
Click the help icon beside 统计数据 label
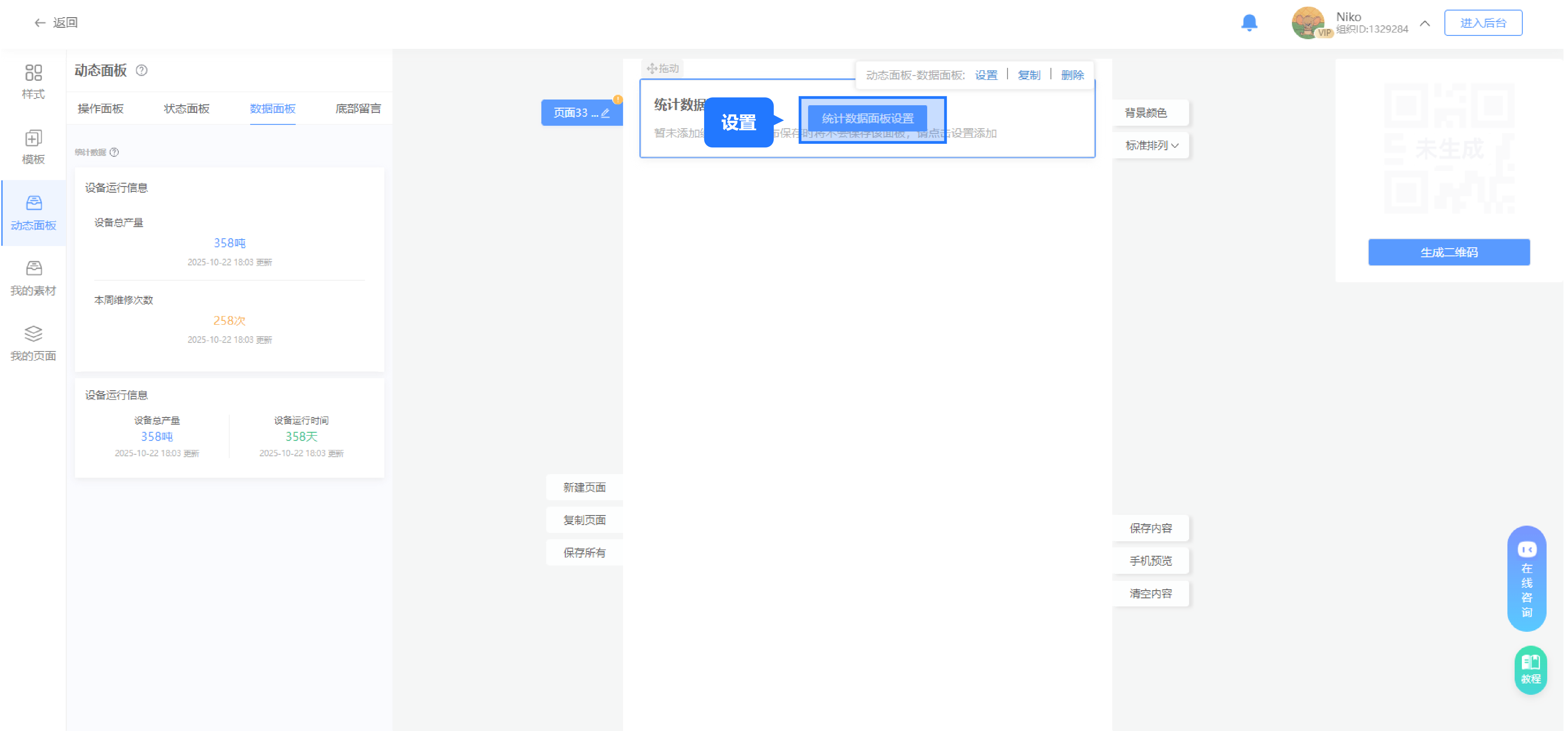coord(115,152)
